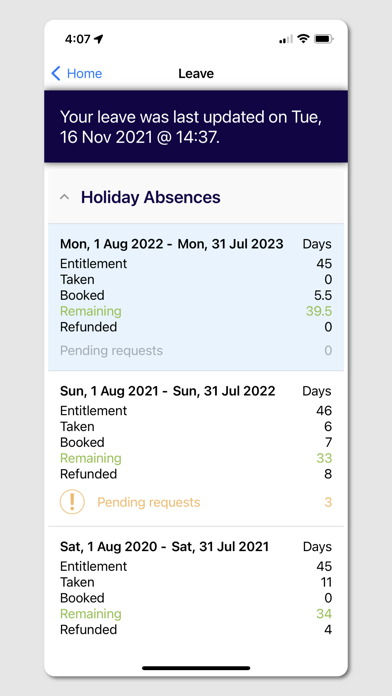Tap the pending requests warning icon
392x696 pixels.
point(72,502)
